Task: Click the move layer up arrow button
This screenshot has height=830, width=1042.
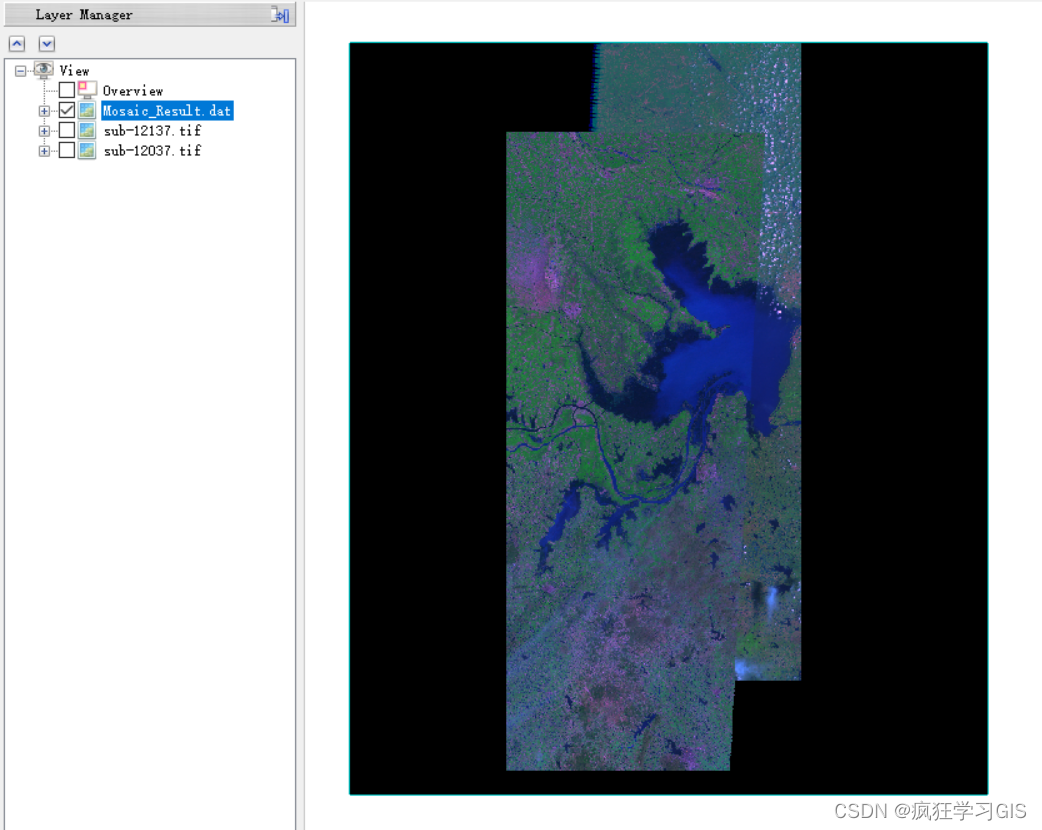Action: pyautogui.click(x=17, y=44)
